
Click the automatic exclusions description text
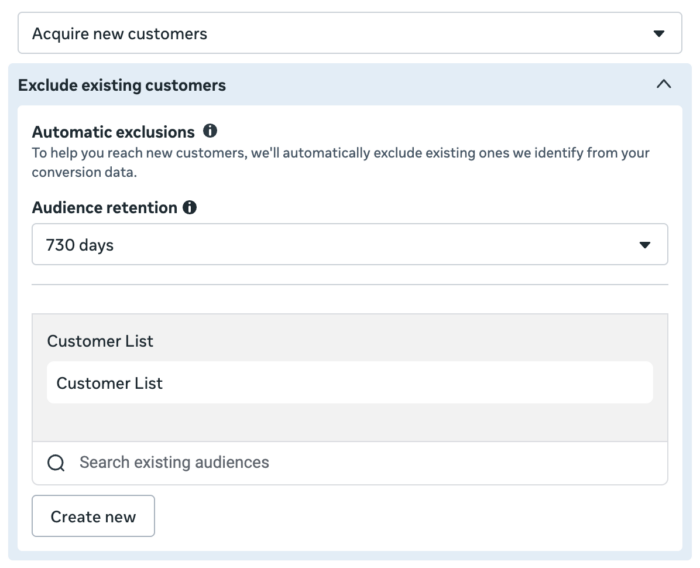click(340, 162)
